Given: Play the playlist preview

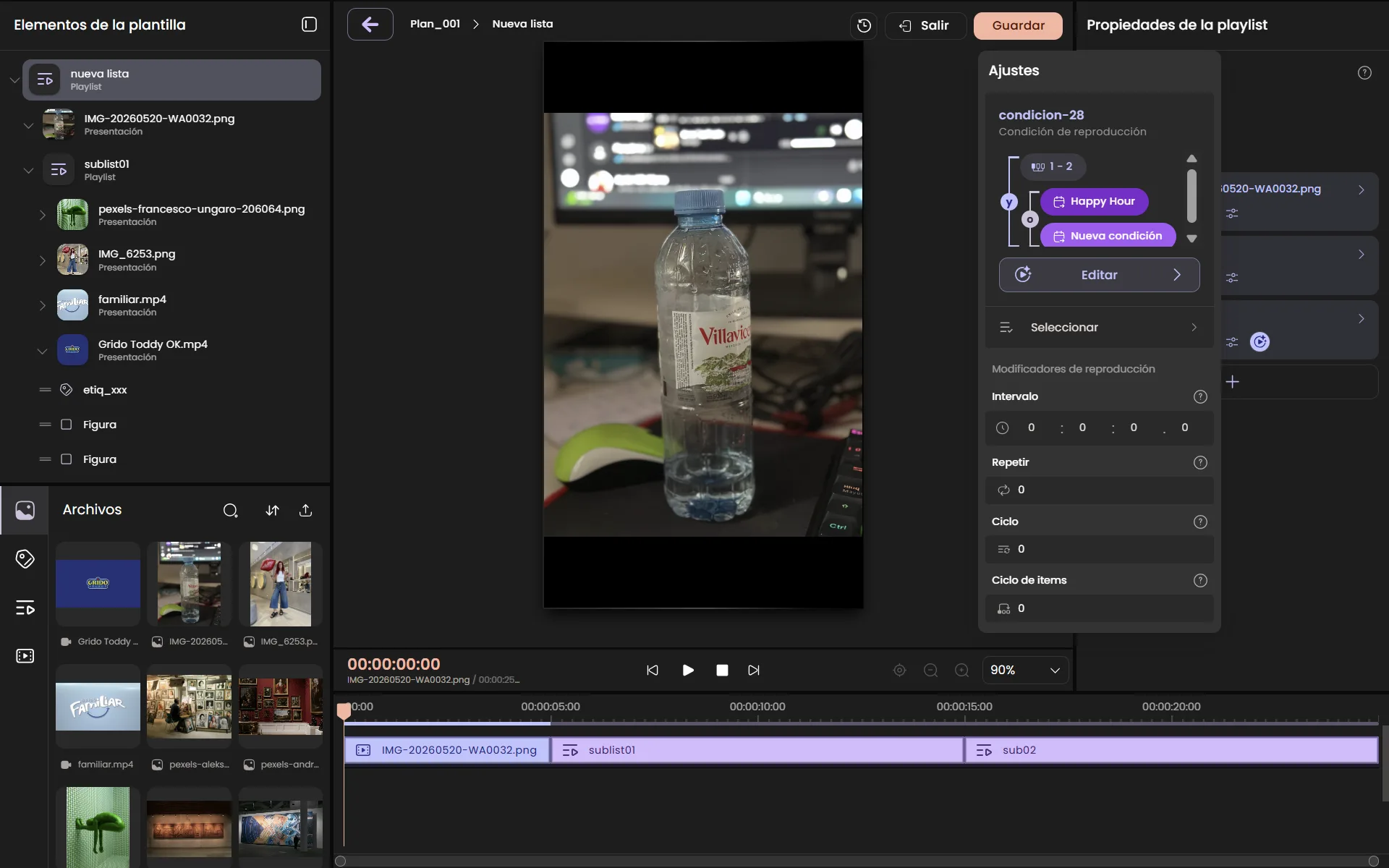Looking at the screenshot, I should pos(688,671).
